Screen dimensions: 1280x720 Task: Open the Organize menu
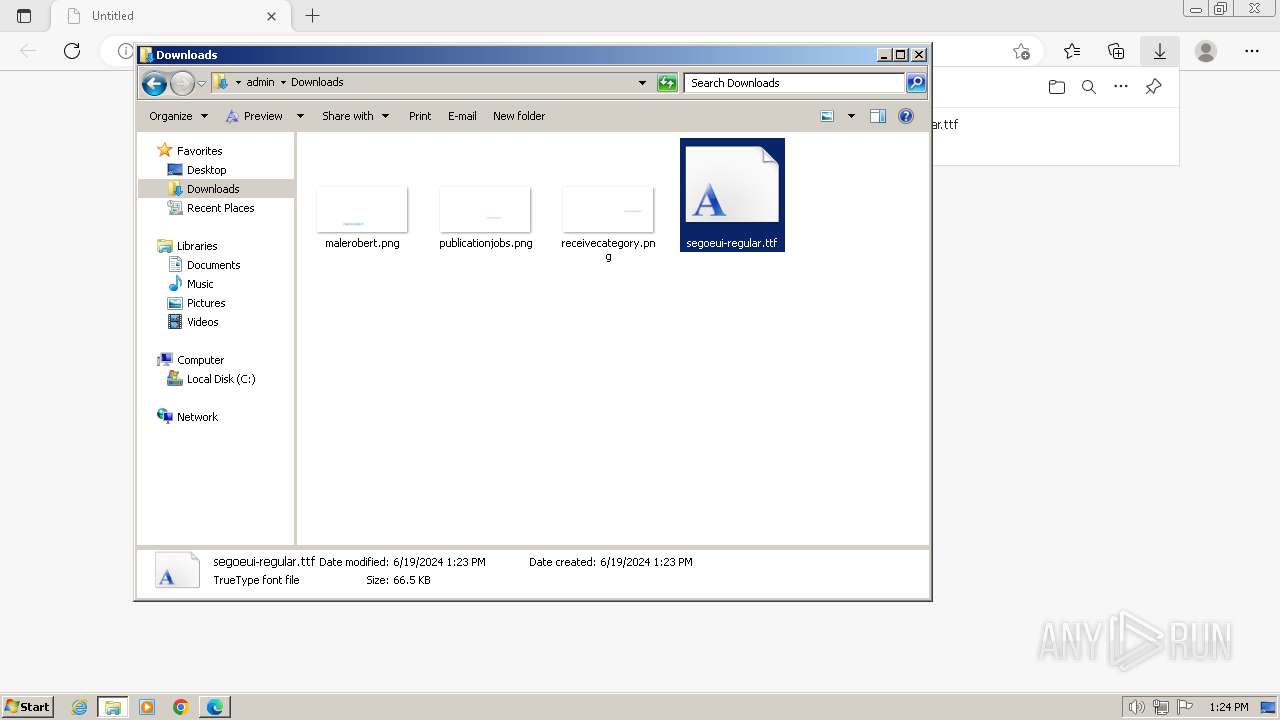pos(178,116)
